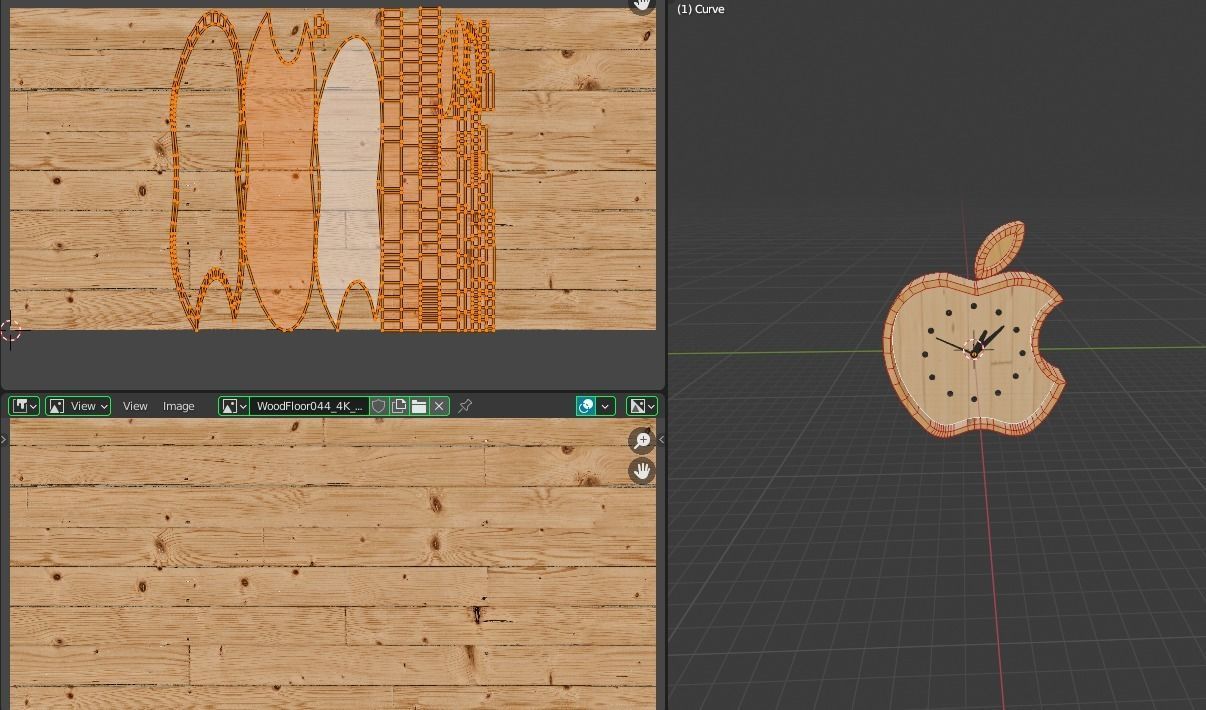Viewport: 1206px width, 710px height.
Task: Click the pan hand gizmo in lower image editor
Action: (641, 470)
